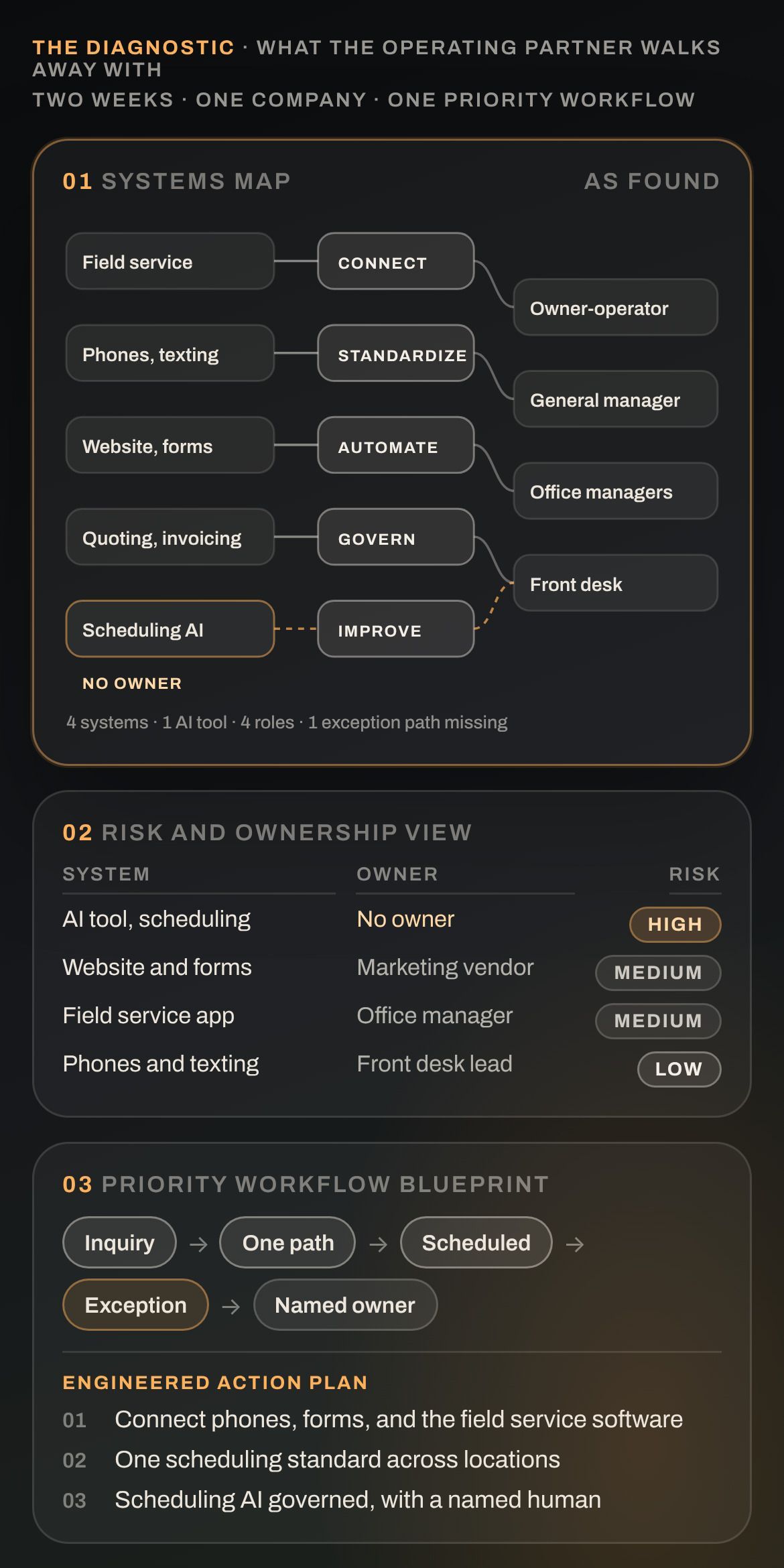Click the arrow between One path and Scheduled
This screenshot has width=784, height=1568.
pyautogui.click(x=378, y=1244)
